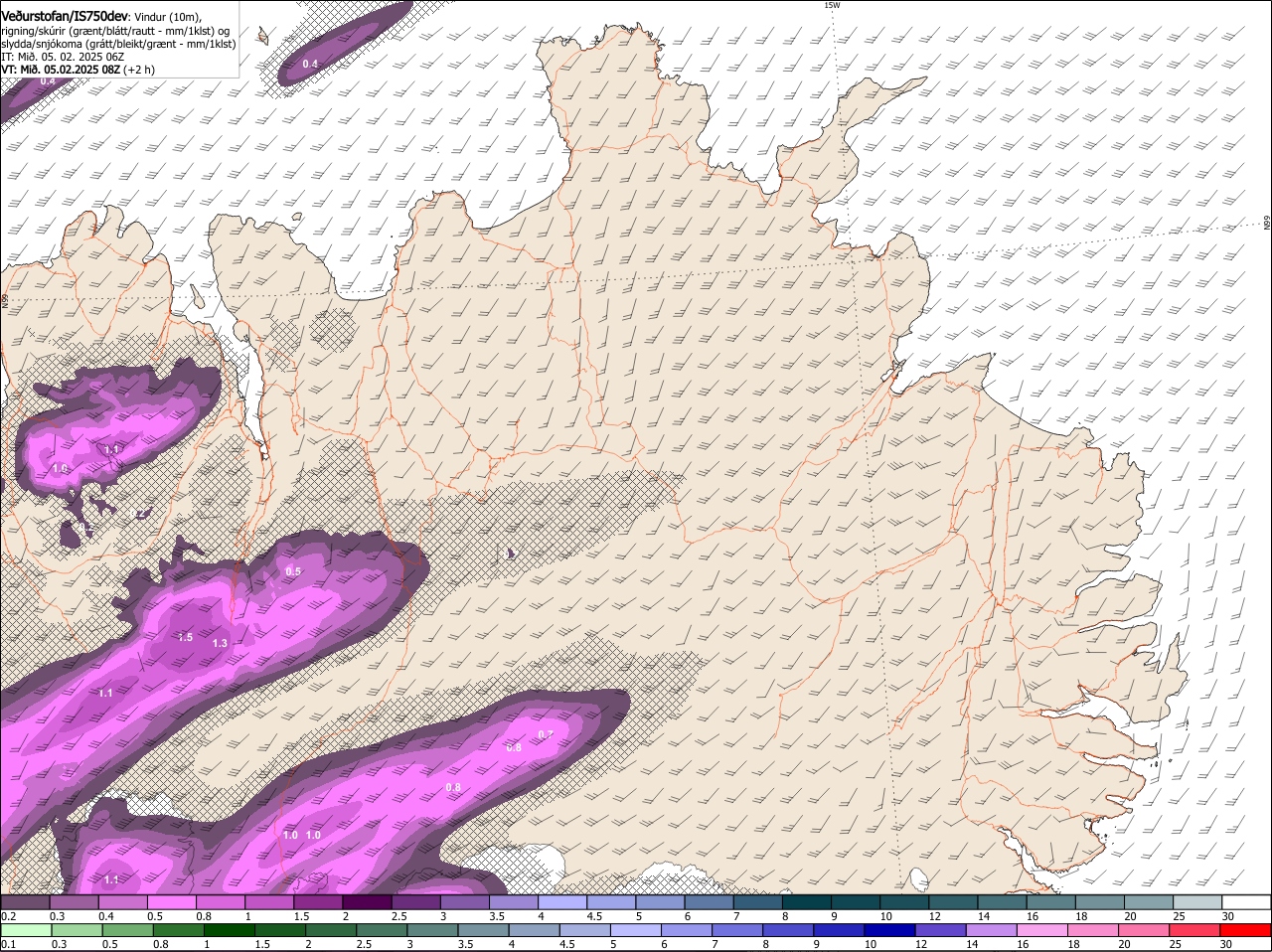
Task: Select the 4–4.5 gray-blue swatch on lower scale
Action: 534,930
